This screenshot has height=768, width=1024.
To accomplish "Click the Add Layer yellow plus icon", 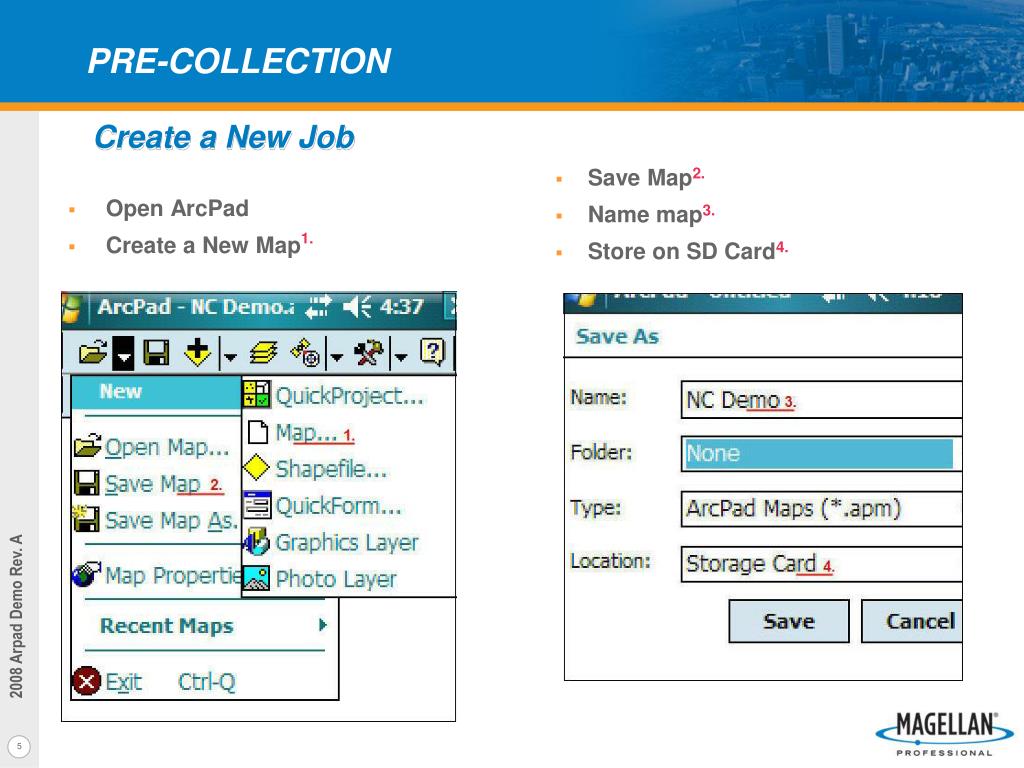I will coord(197,353).
